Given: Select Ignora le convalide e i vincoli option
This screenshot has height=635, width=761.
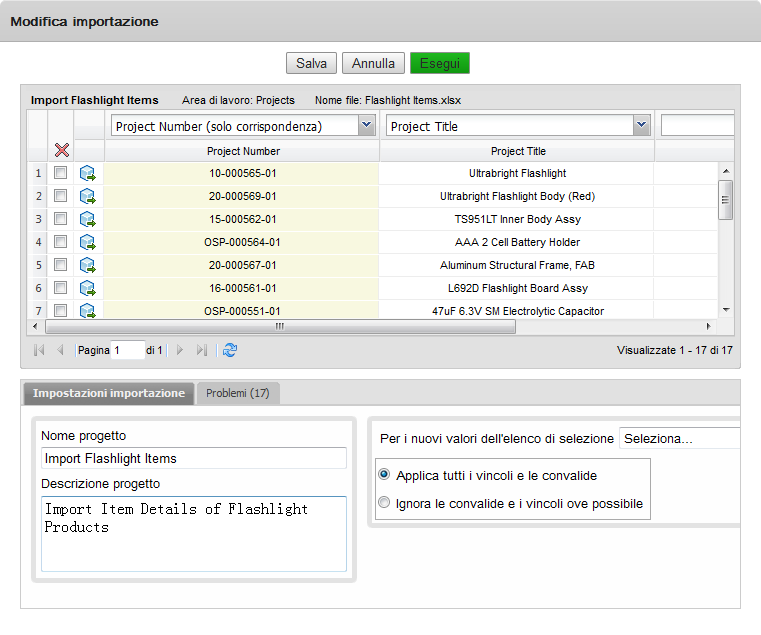Looking at the screenshot, I should (x=384, y=502).
